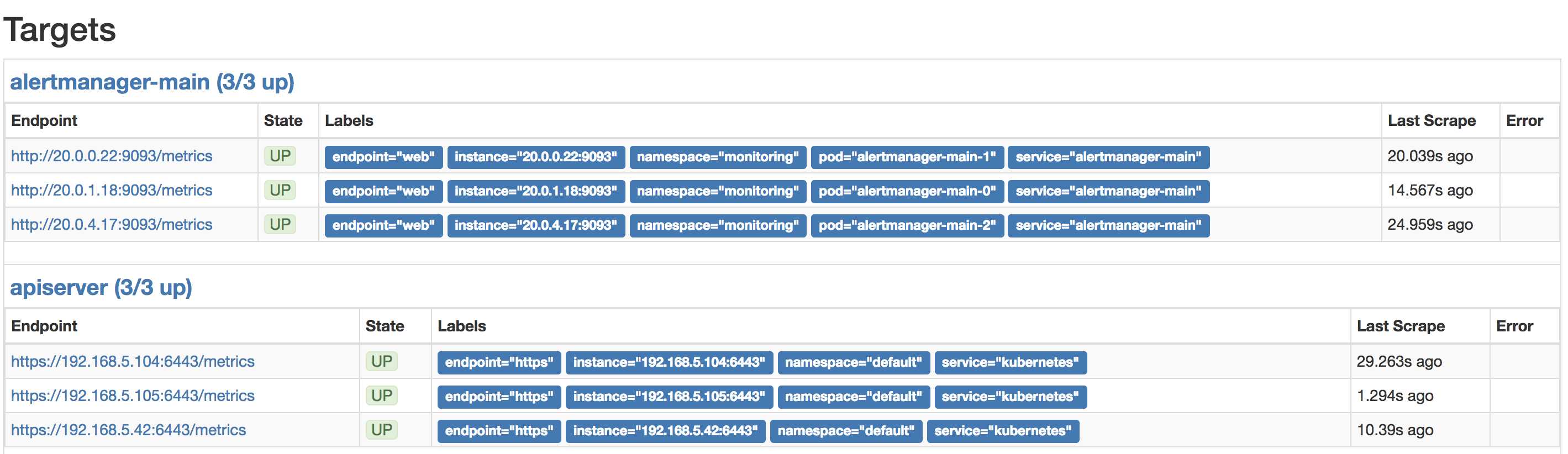The width and height of the screenshot is (1568, 454).
Task: Click instance="20.0.1.18:9093" label badge
Action: pos(536,191)
